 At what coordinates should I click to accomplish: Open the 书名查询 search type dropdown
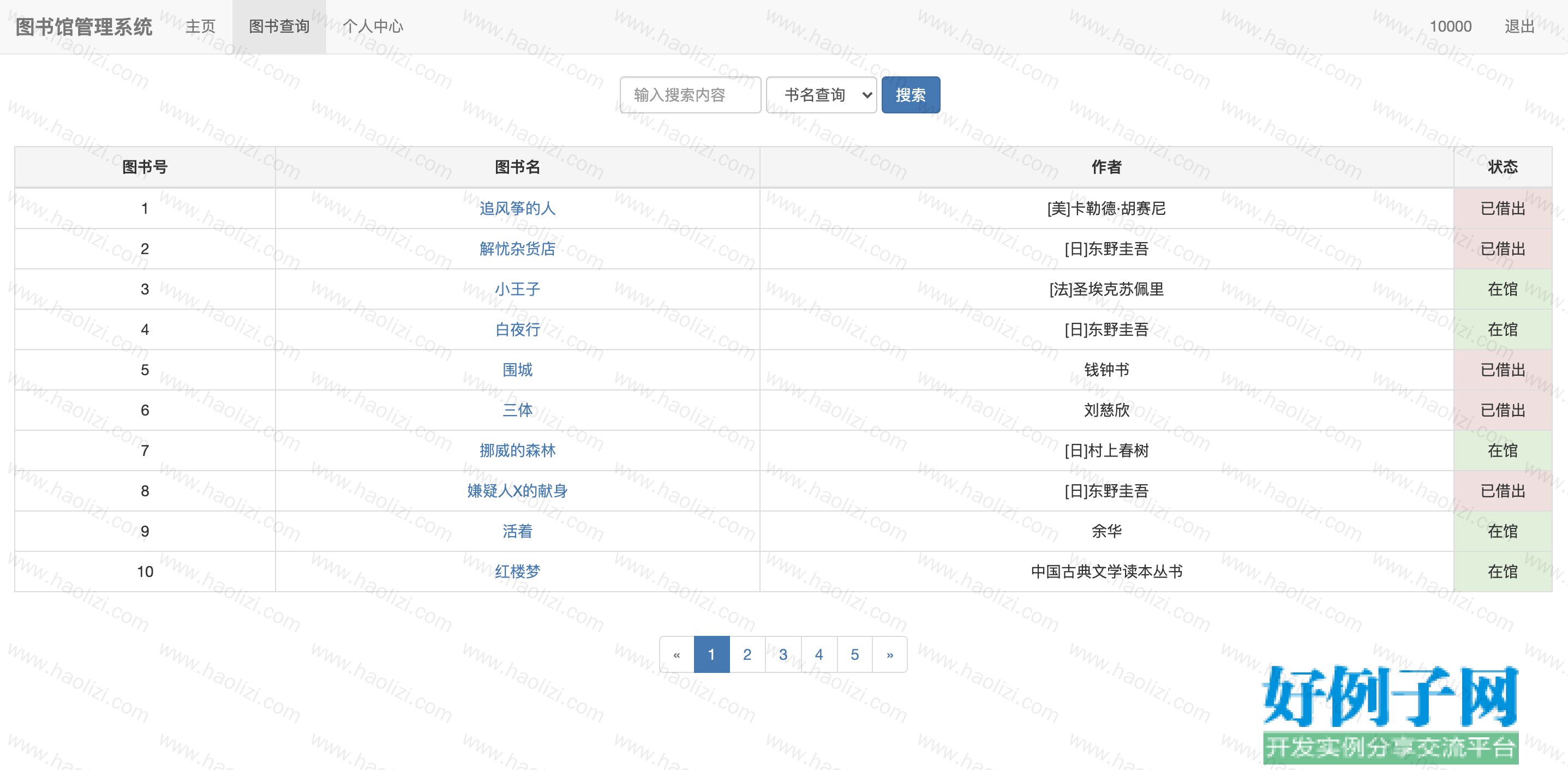821,95
